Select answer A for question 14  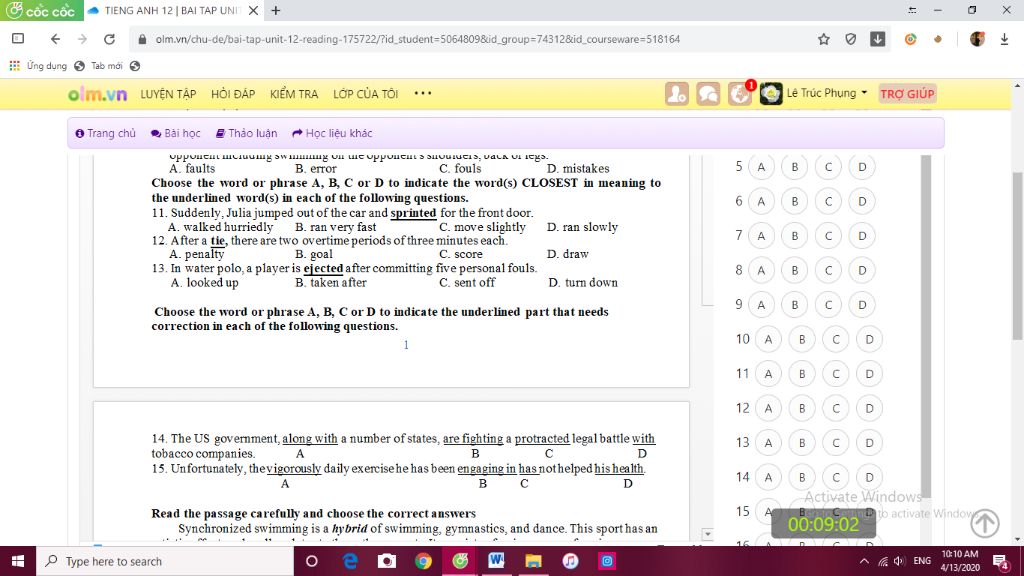pos(768,477)
